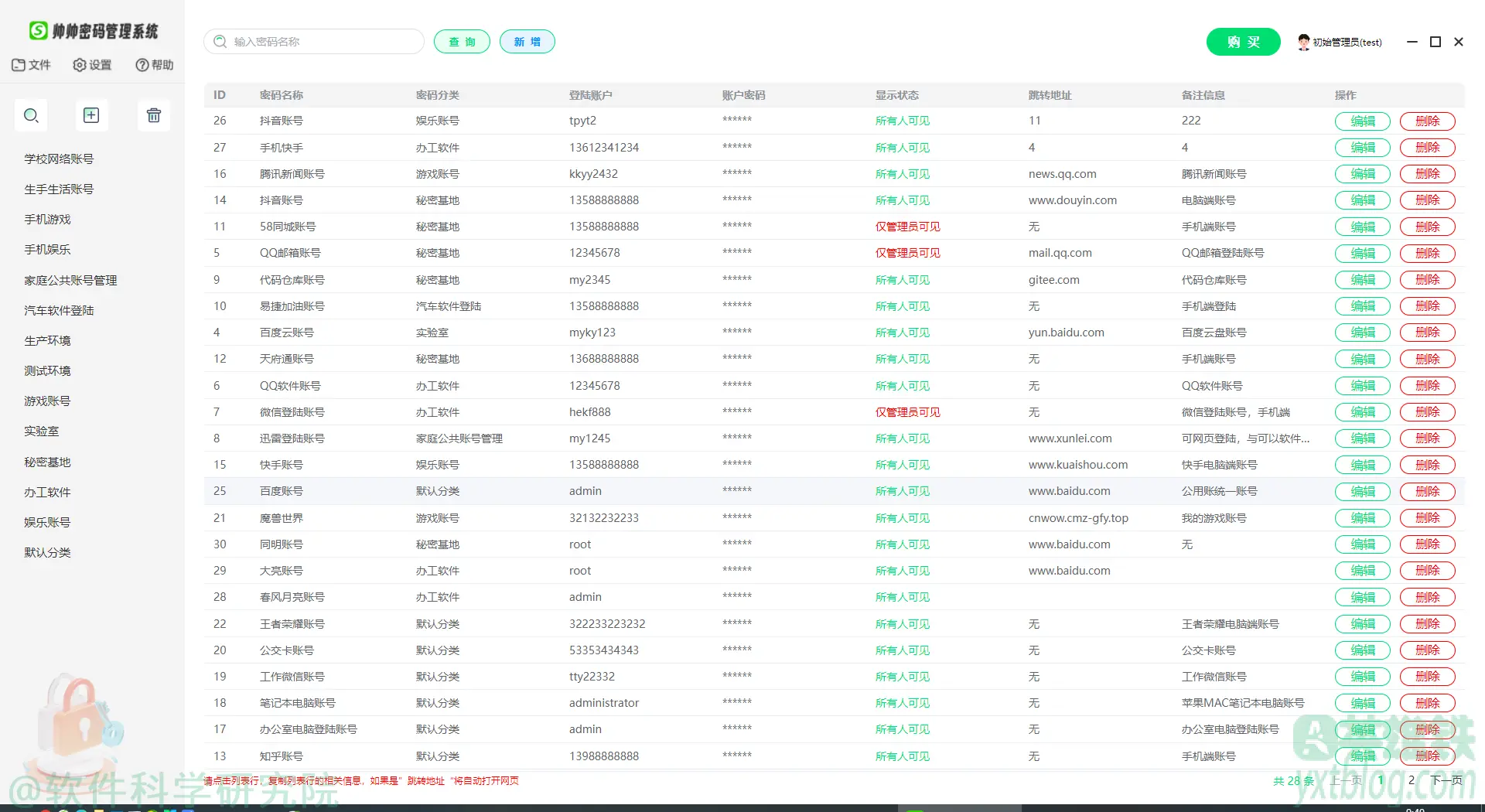Edit the 王者荣耀账号 entry

1363,624
